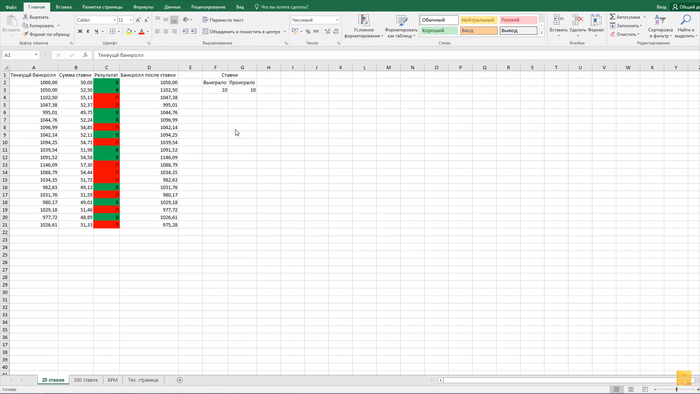Apply the Плохой cell style
This screenshot has height=394, width=700.
tap(518, 20)
